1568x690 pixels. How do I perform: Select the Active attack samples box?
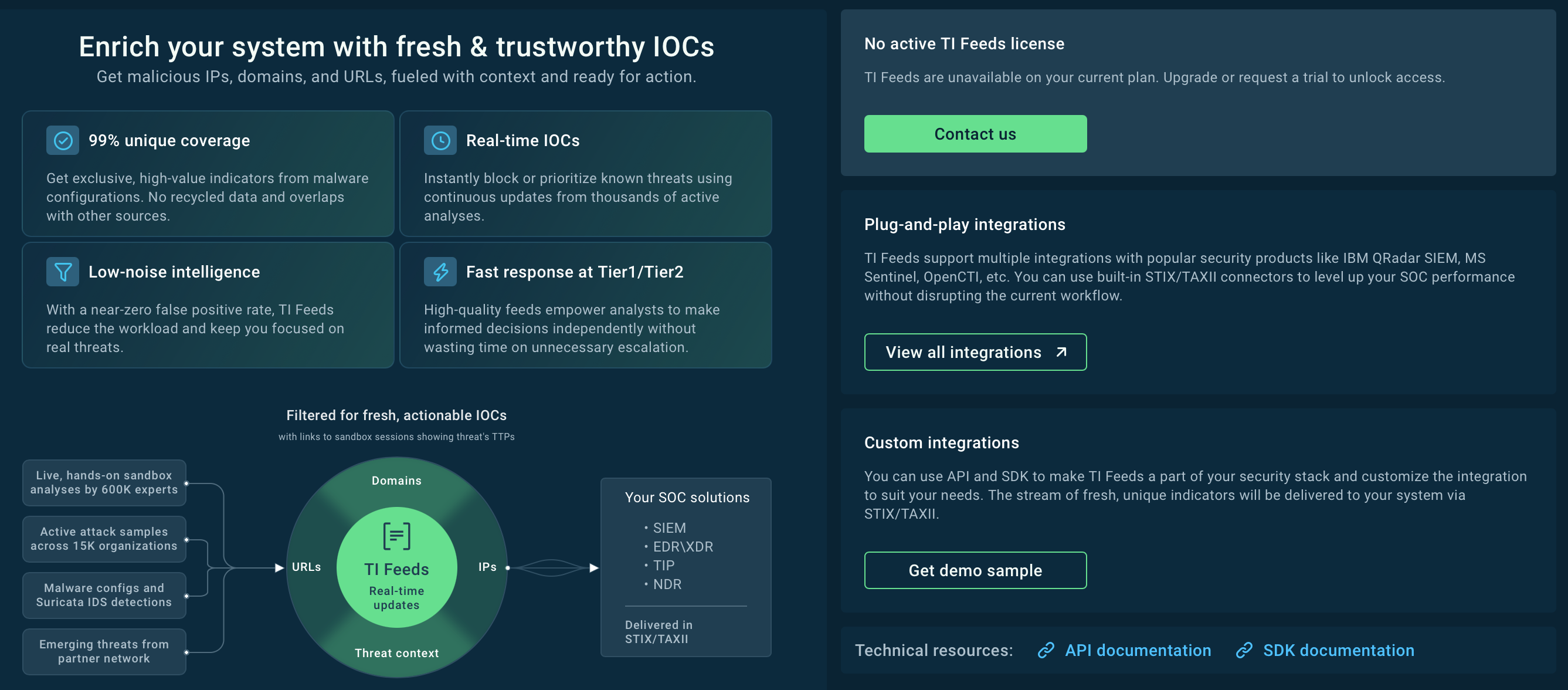104,539
